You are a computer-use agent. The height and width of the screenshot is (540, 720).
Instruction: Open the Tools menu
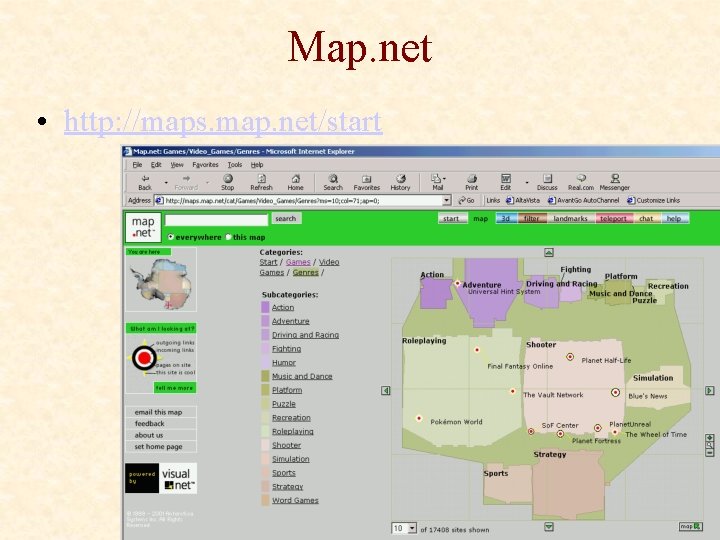[x=235, y=164]
